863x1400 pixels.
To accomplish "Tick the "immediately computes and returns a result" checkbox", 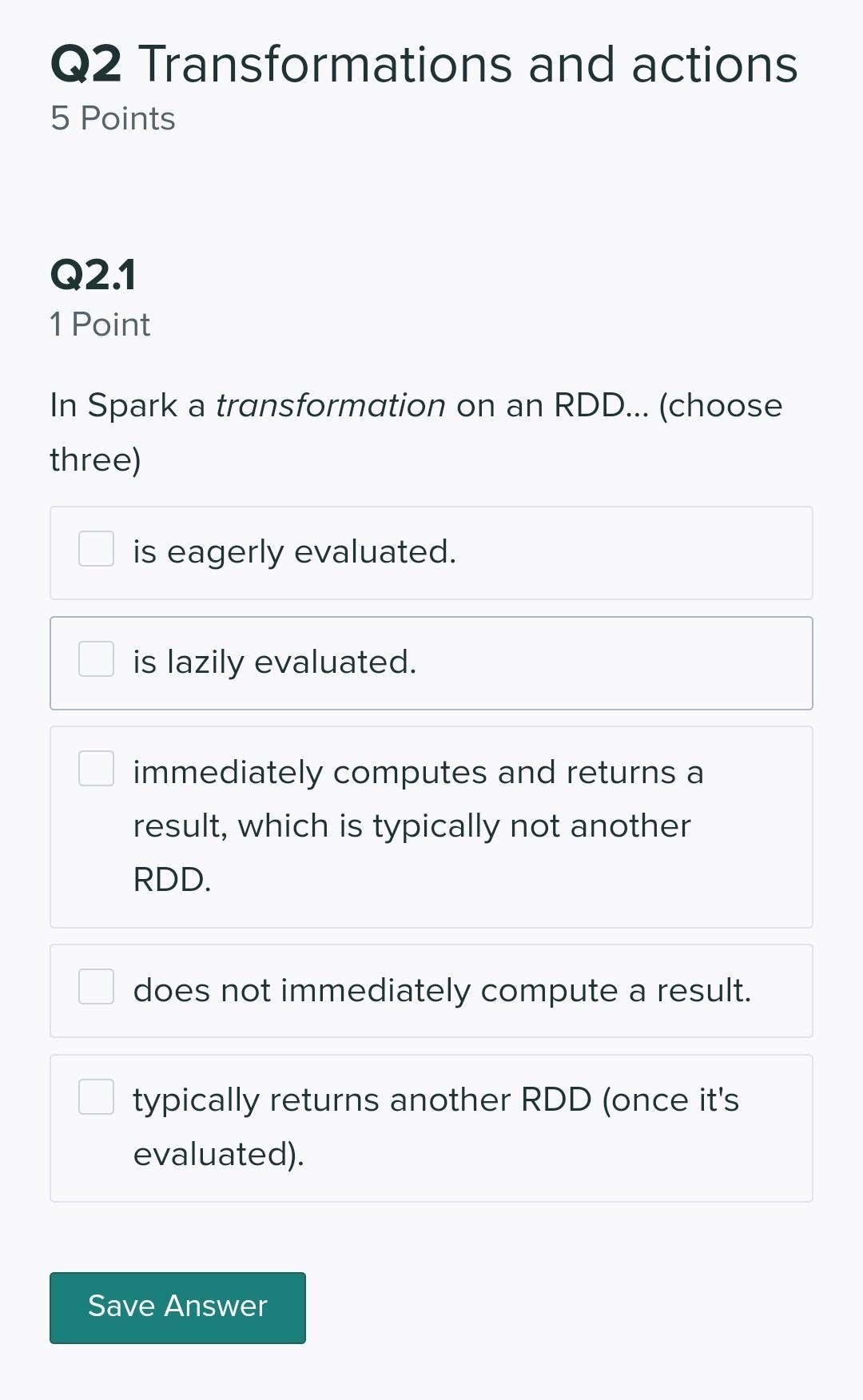I will click(x=95, y=769).
